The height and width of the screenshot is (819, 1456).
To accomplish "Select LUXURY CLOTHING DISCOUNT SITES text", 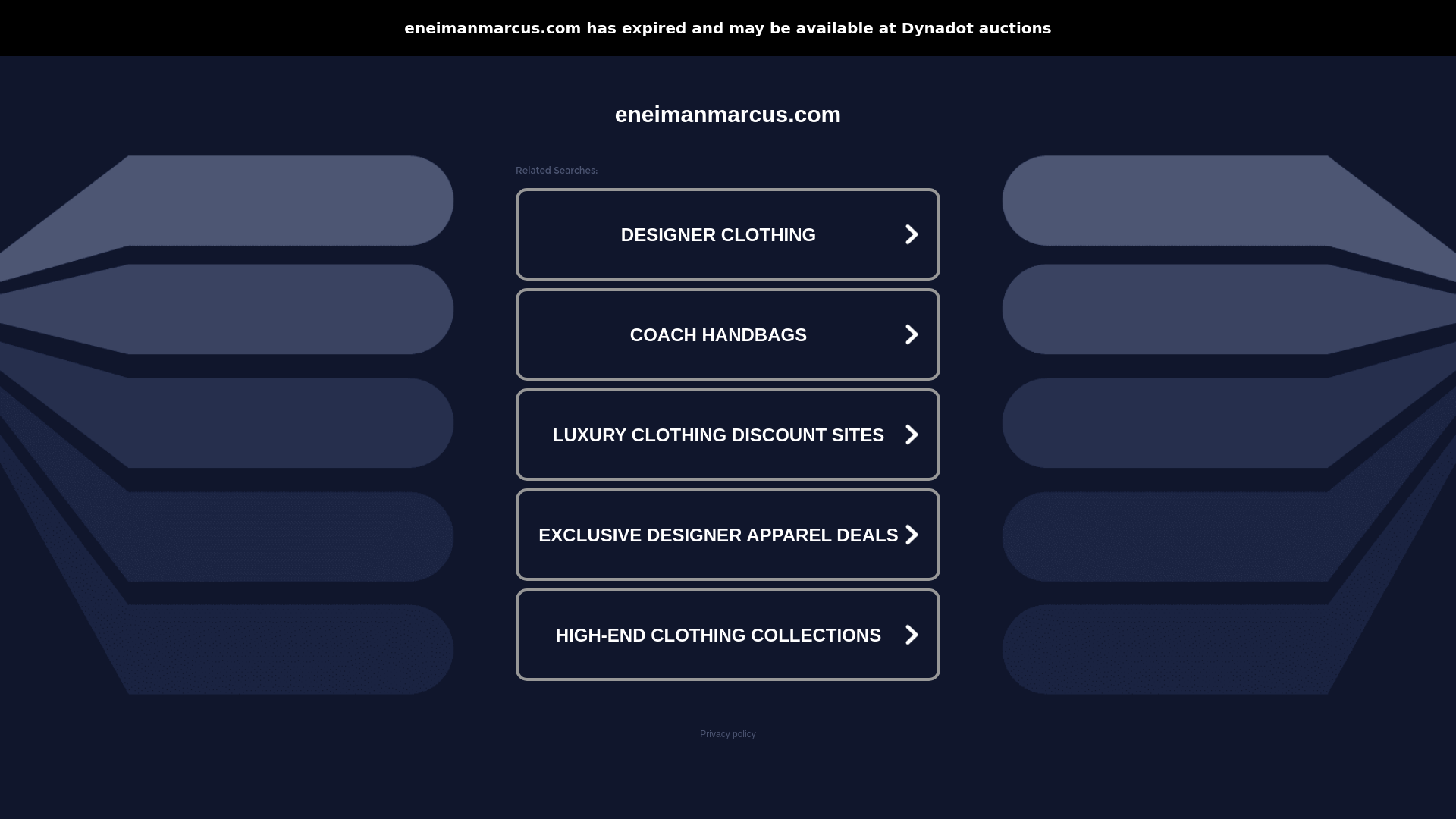I will (718, 435).
